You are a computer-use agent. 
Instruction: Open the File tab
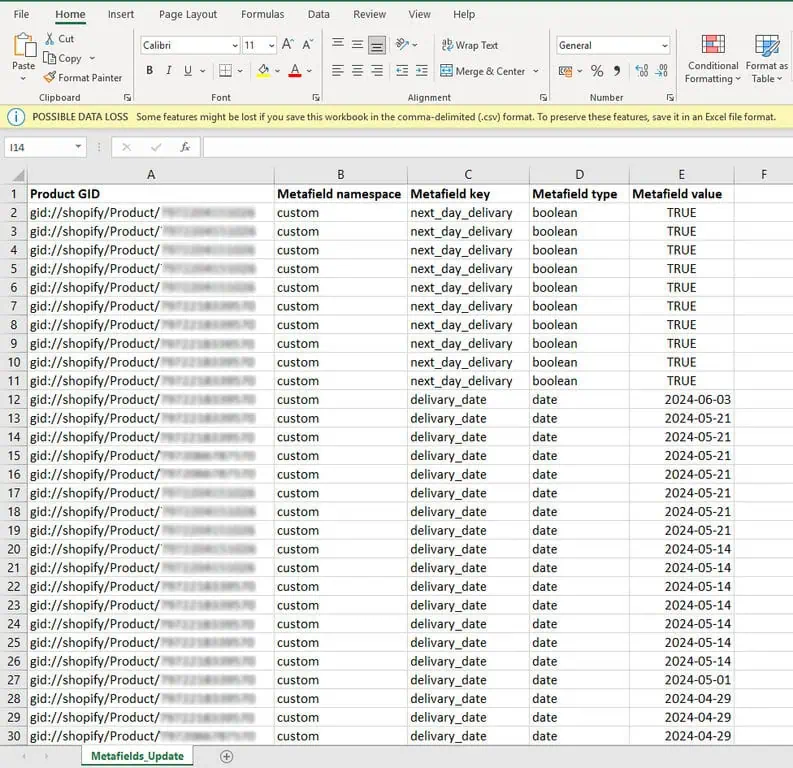point(21,14)
